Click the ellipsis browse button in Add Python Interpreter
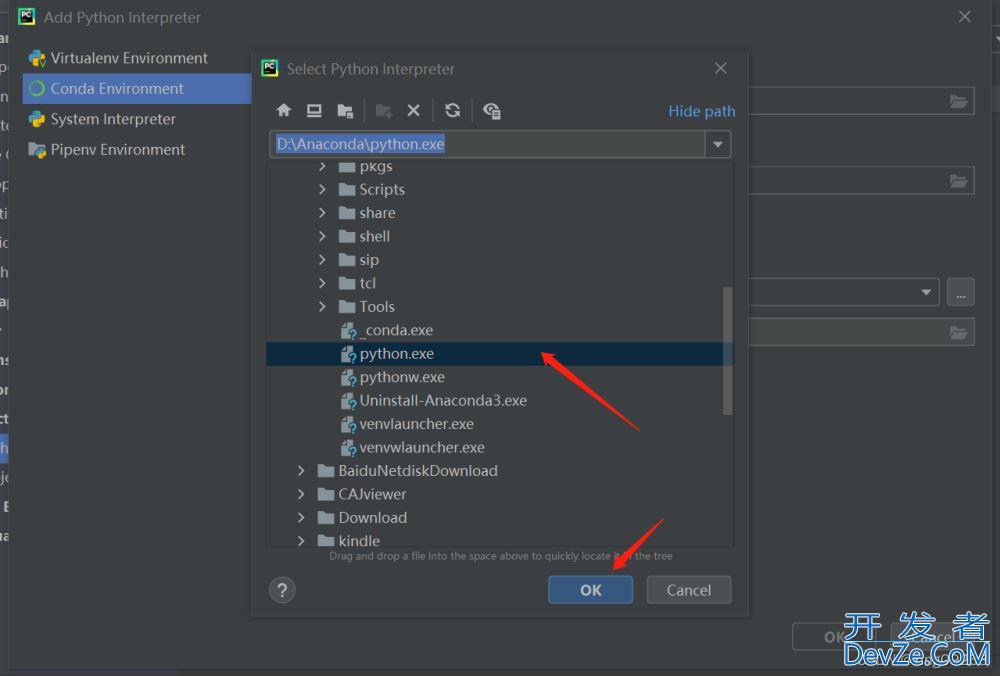 pyautogui.click(x=960, y=293)
